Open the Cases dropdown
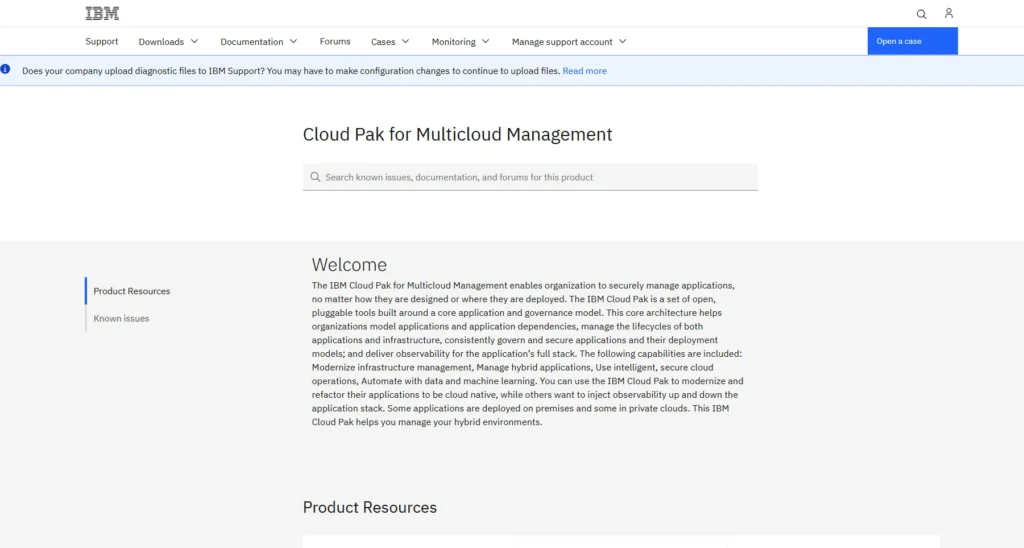 [x=389, y=42]
